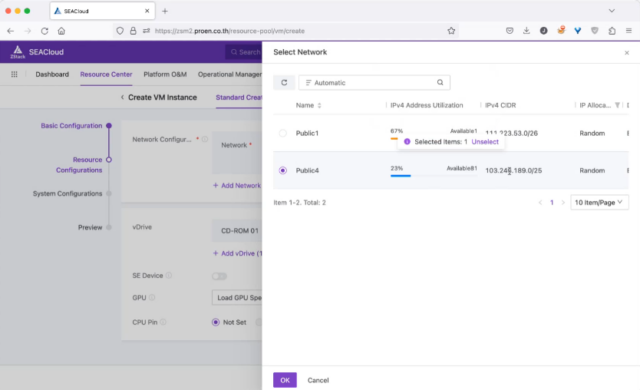640x390 pixels.
Task: Close the SEACloud browser tab
Action: click(x=147, y=11)
